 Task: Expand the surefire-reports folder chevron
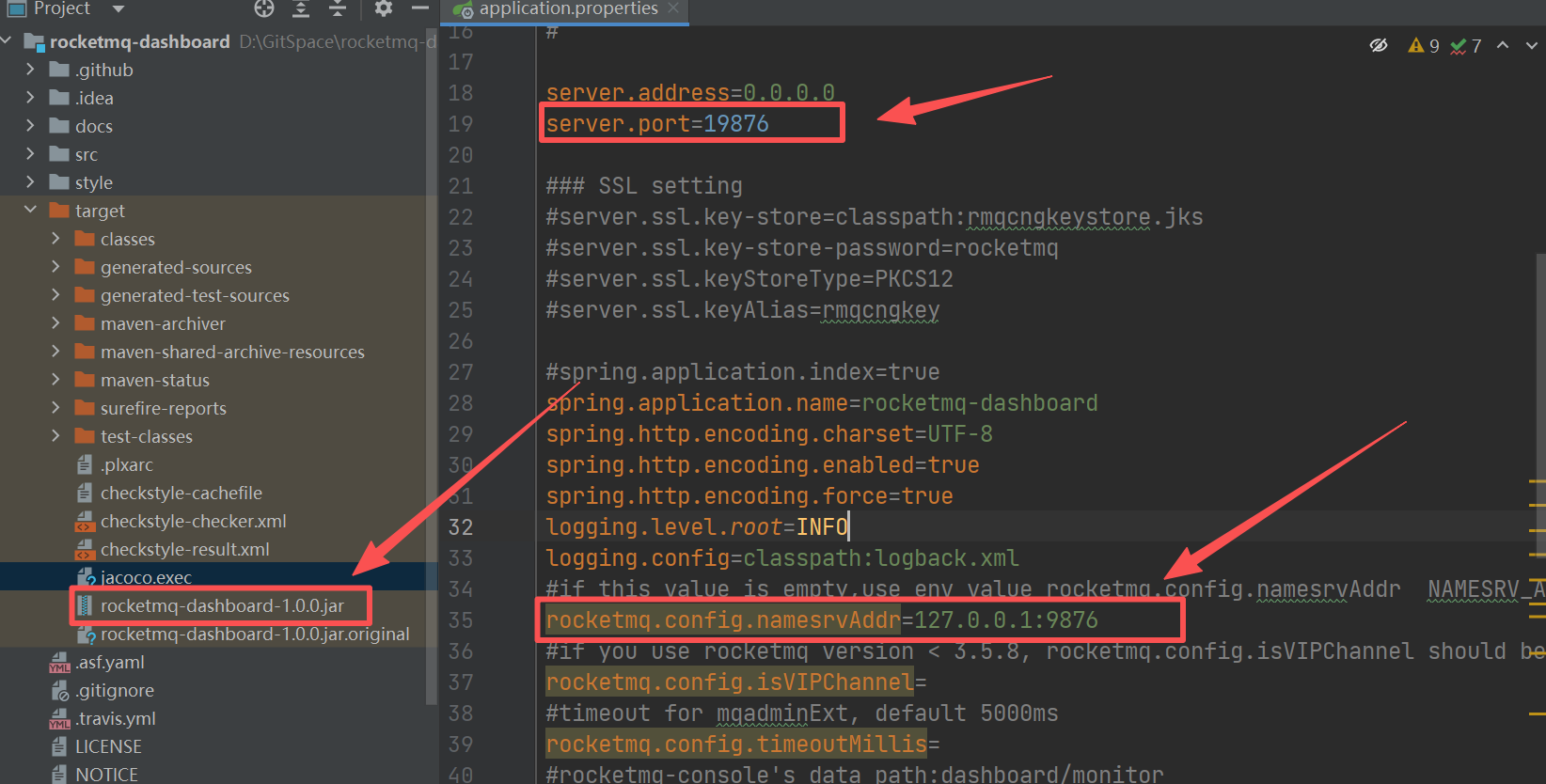click(x=55, y=408)
